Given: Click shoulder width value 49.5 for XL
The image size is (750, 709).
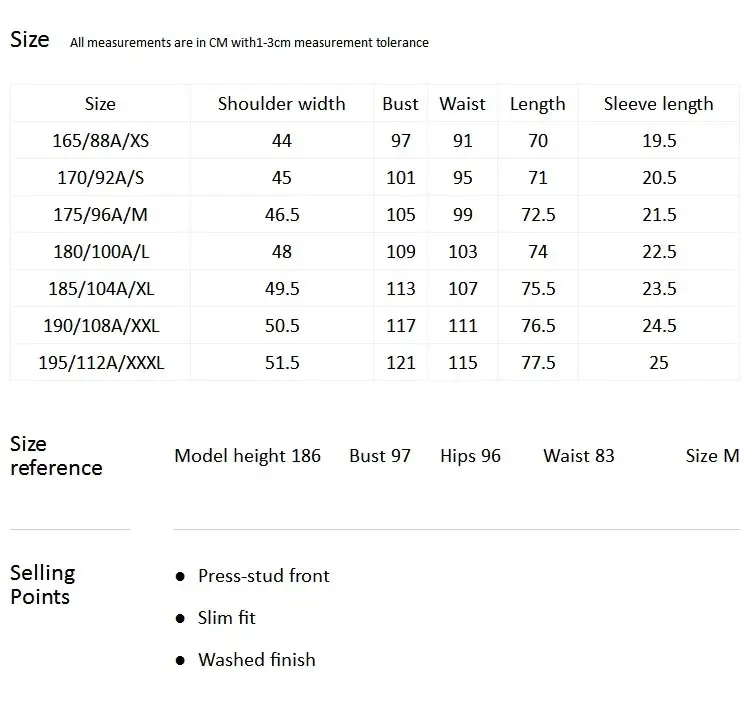Looking at the screenshot, I should 282,288.
